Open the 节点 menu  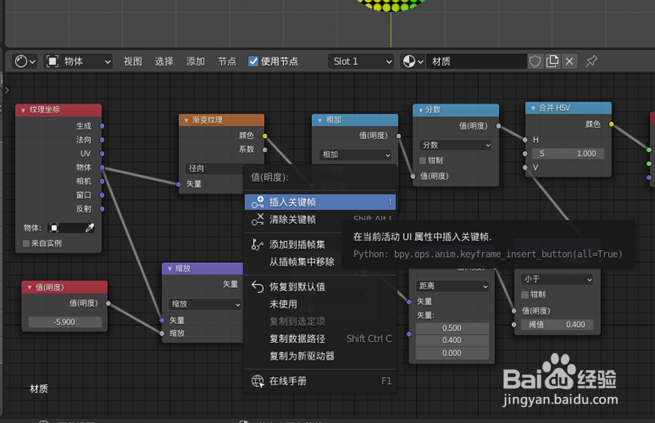coord(227,61)
